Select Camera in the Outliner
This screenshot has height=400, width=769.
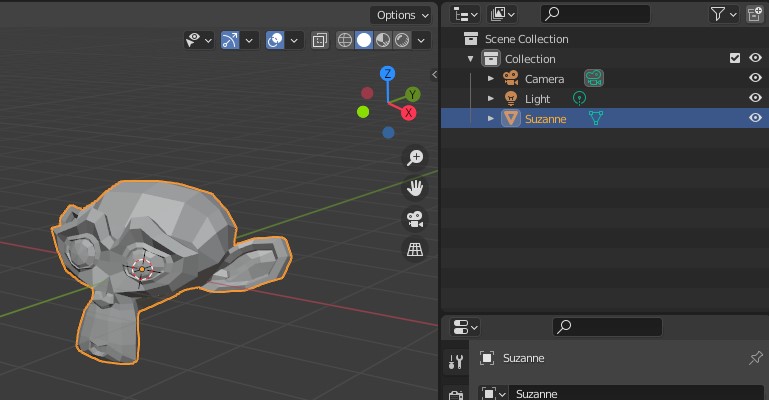544,79
